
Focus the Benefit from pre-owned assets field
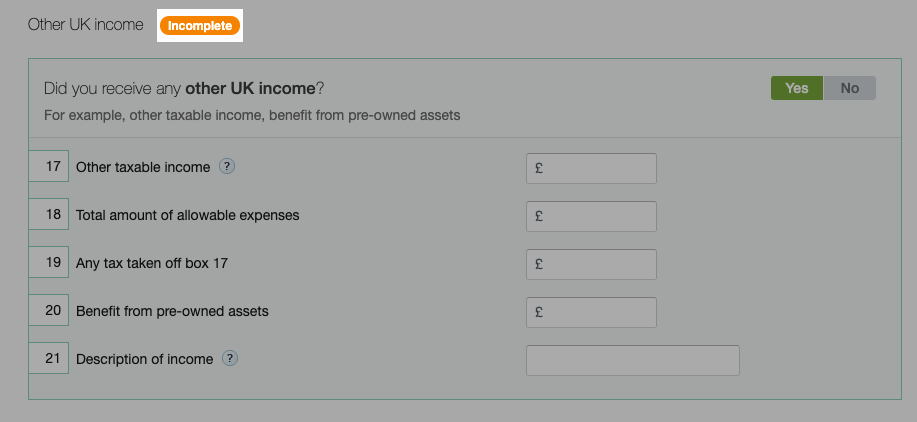tap(591, 312)
